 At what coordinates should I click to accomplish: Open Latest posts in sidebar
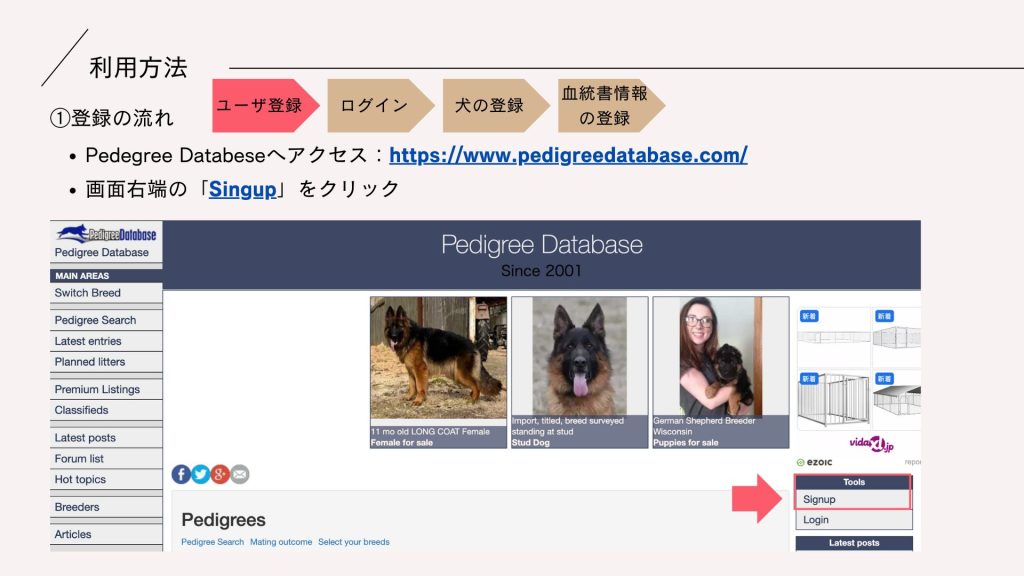[x=106, y=438]
